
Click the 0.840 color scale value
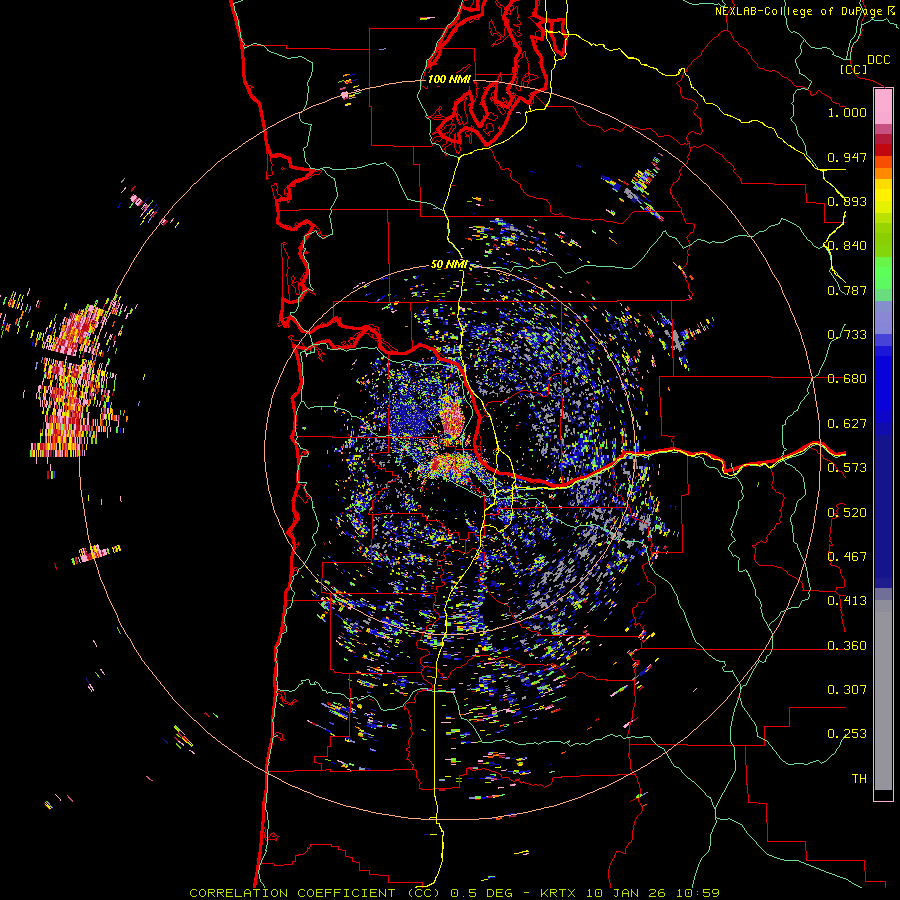pyautogui.click(x=847, y=246)
